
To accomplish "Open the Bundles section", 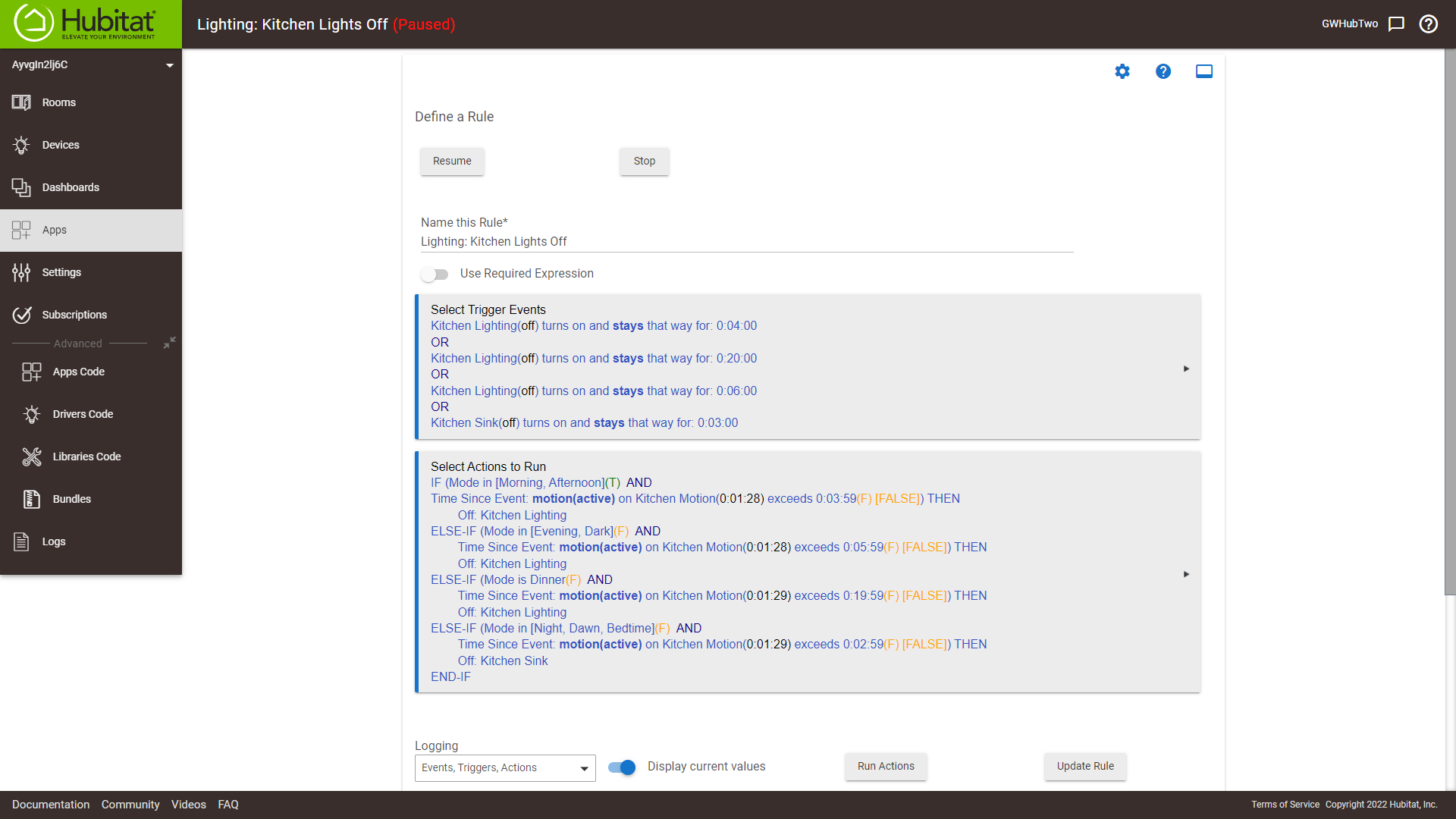I will click(x=71, y=499).
